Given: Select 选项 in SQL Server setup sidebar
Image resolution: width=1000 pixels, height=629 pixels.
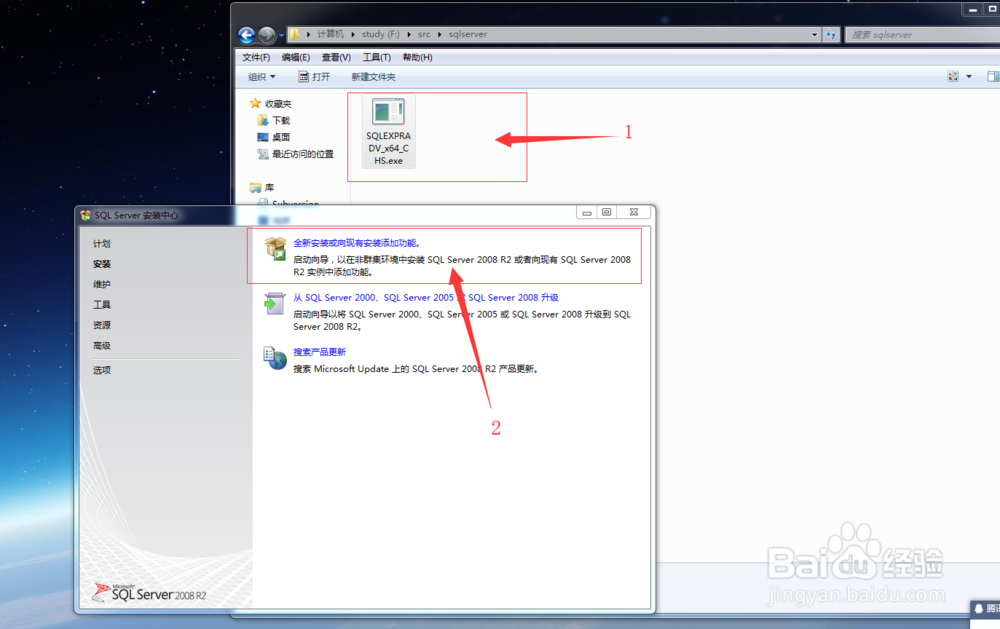Looking at the screenshot, I should pos(101,370).
